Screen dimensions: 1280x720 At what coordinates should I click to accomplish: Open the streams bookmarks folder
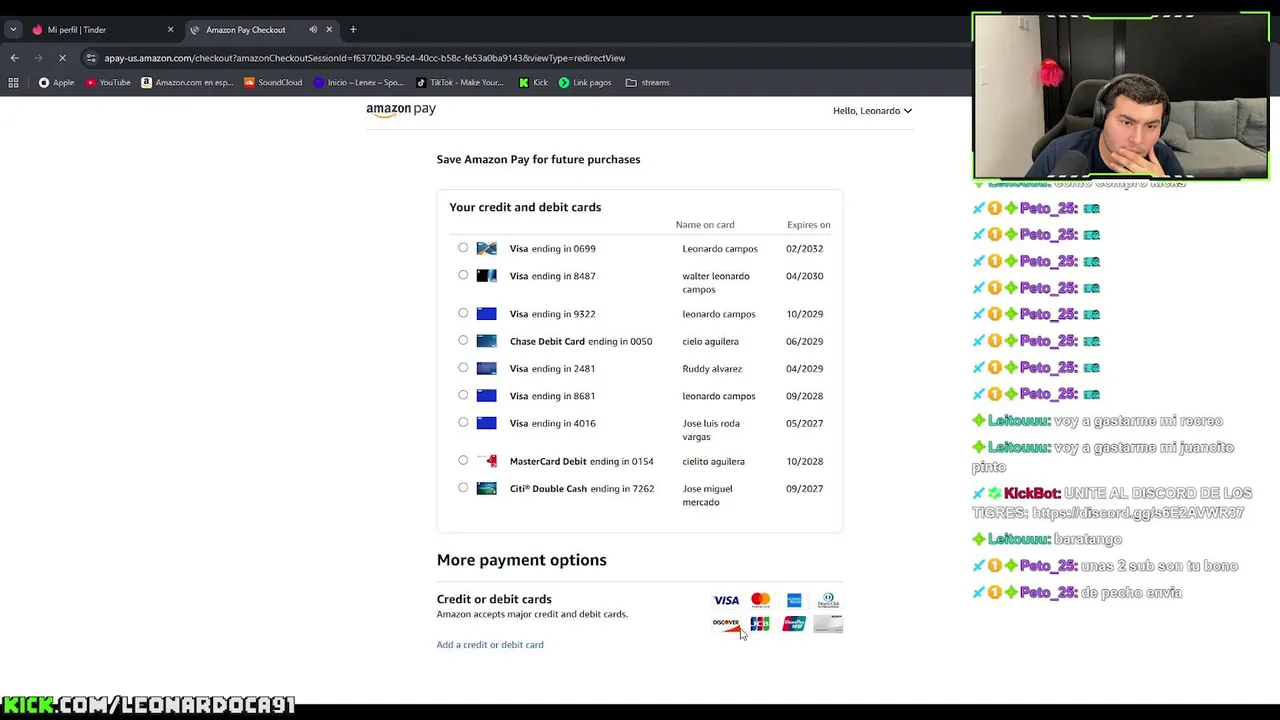(647, 83)
